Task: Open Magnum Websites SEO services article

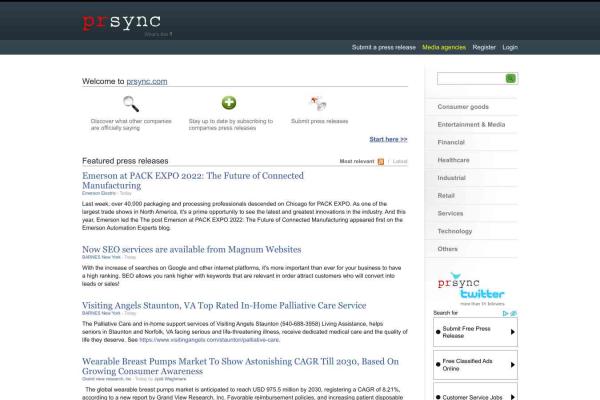Action: pos(191,250)
